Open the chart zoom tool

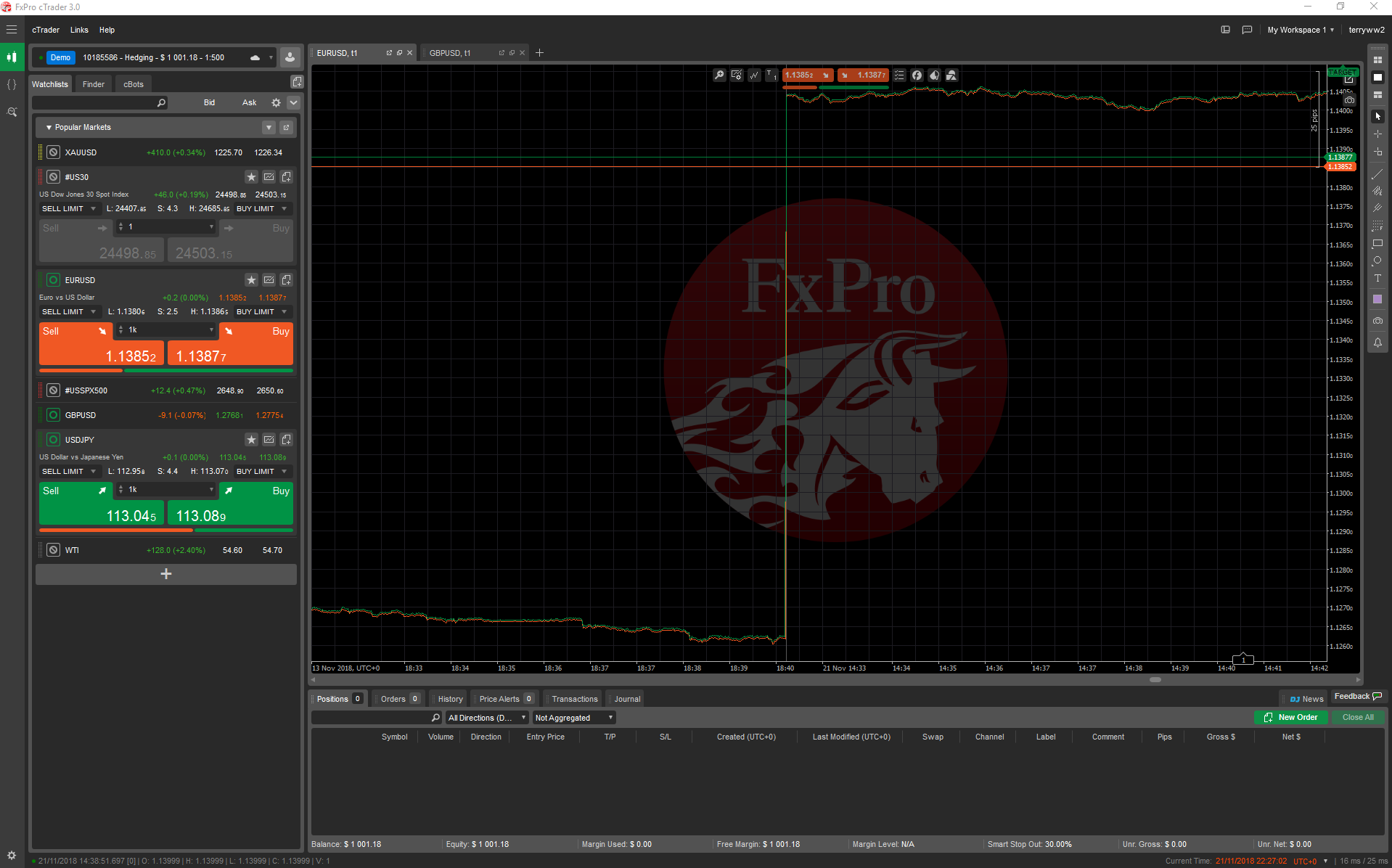719,75
